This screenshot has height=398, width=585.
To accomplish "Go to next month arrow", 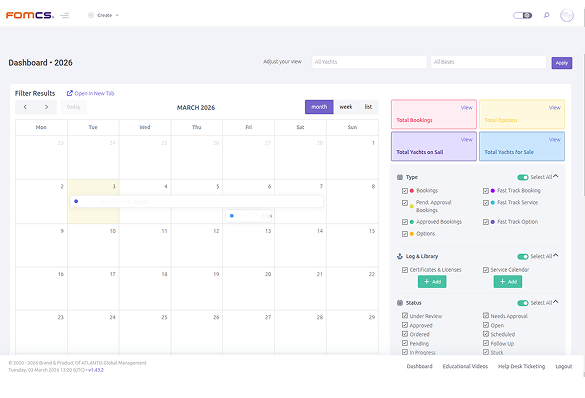I will click(46, 107).
